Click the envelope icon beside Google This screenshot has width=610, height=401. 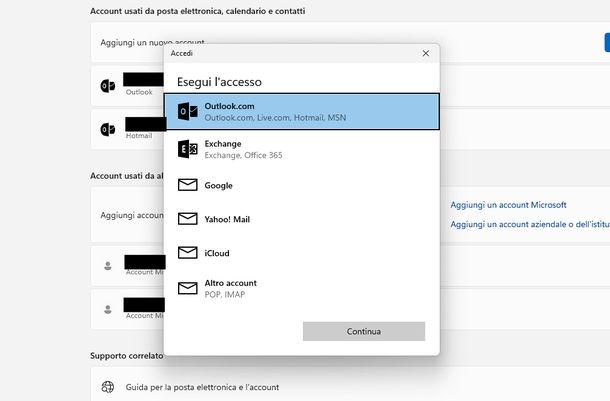(188, 185)
